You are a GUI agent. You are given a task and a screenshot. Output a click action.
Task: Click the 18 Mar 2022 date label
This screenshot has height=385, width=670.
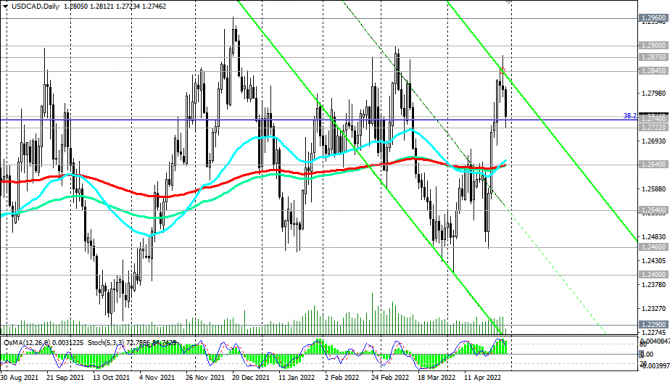tap(436, 378)
